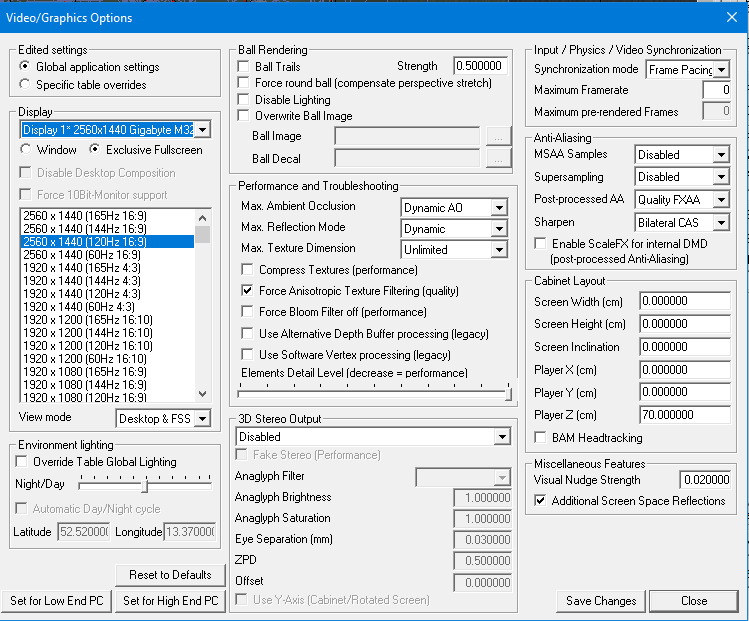Screen dimensions: 749x621
Task: Click resolution list scroll up arrow
Action: click(x=203, y=218)
